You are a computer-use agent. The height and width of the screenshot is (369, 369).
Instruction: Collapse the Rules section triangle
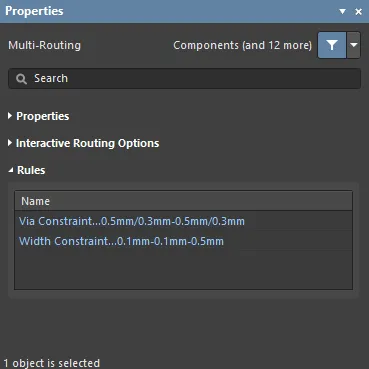[11, 170]
